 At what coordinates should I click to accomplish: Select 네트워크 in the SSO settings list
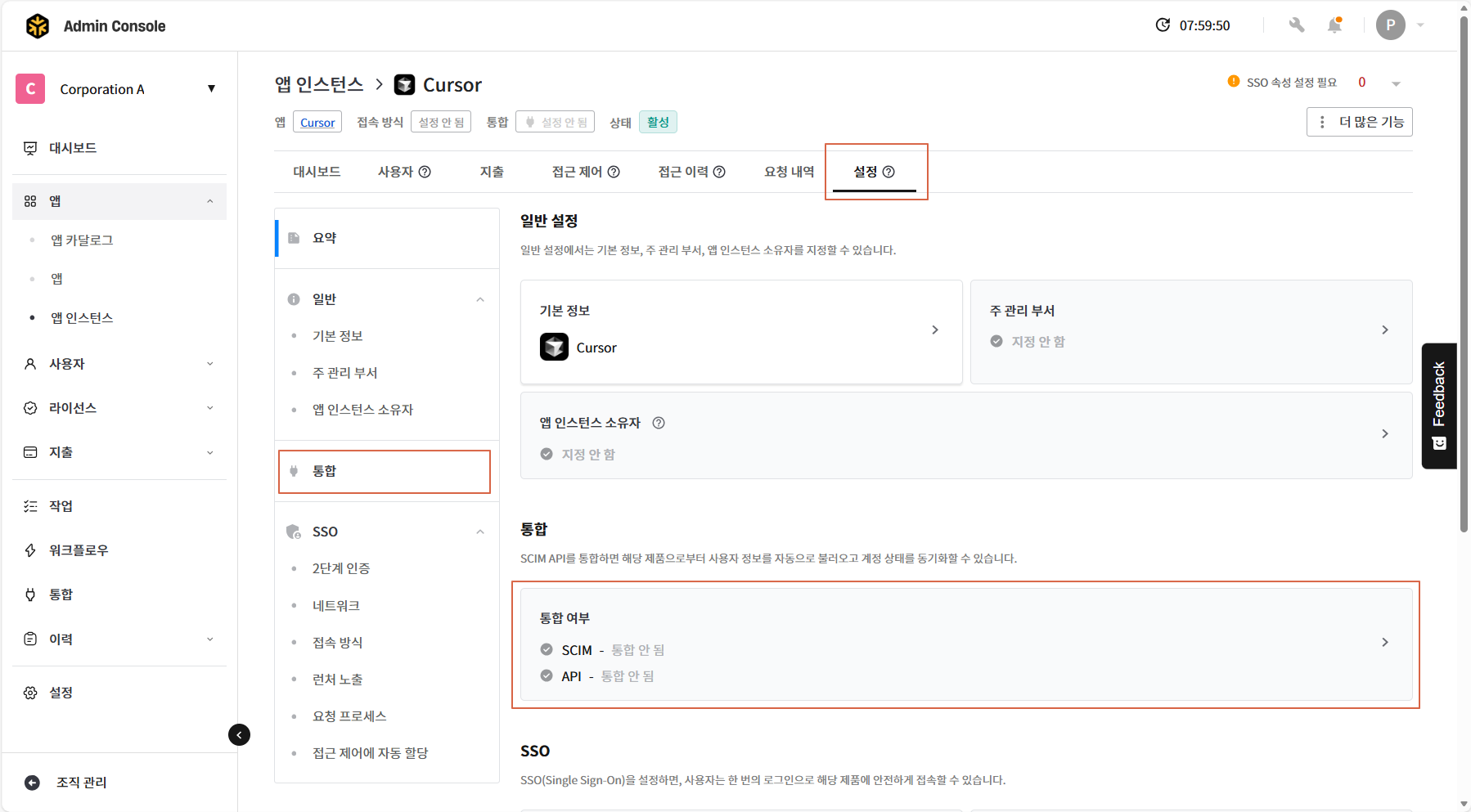pyautogui.click(x=336, y=606)
